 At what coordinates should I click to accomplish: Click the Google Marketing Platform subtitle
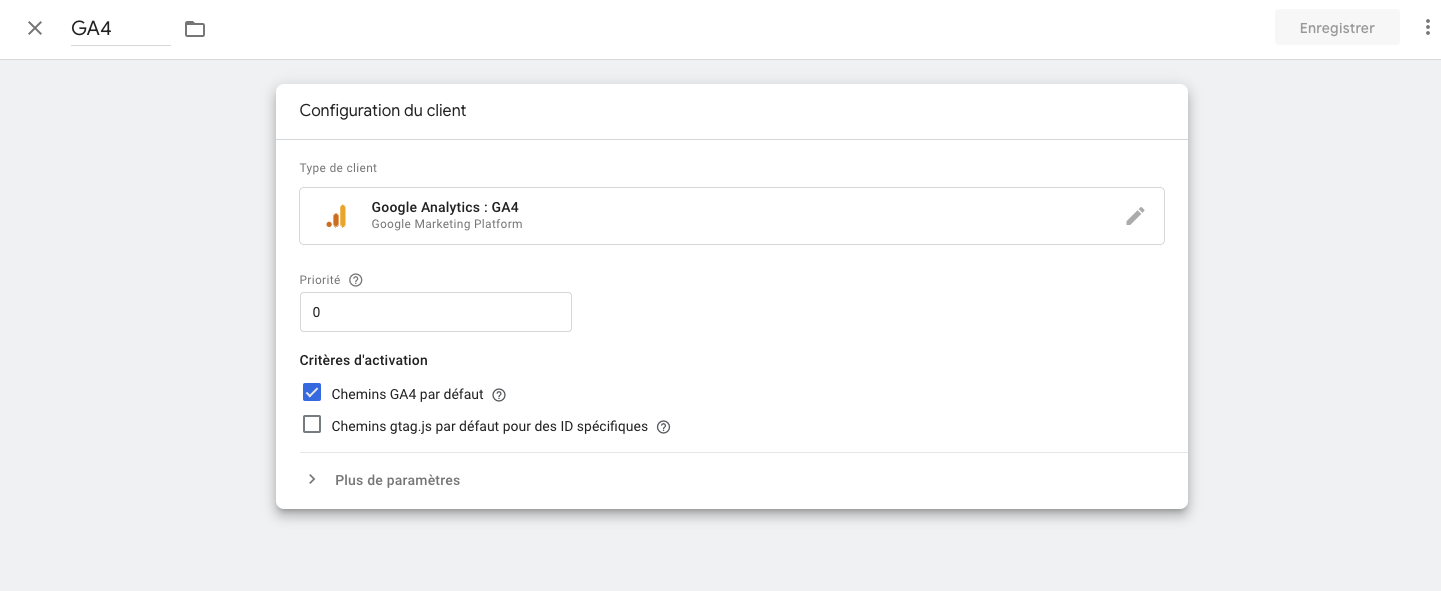point(447,224)
